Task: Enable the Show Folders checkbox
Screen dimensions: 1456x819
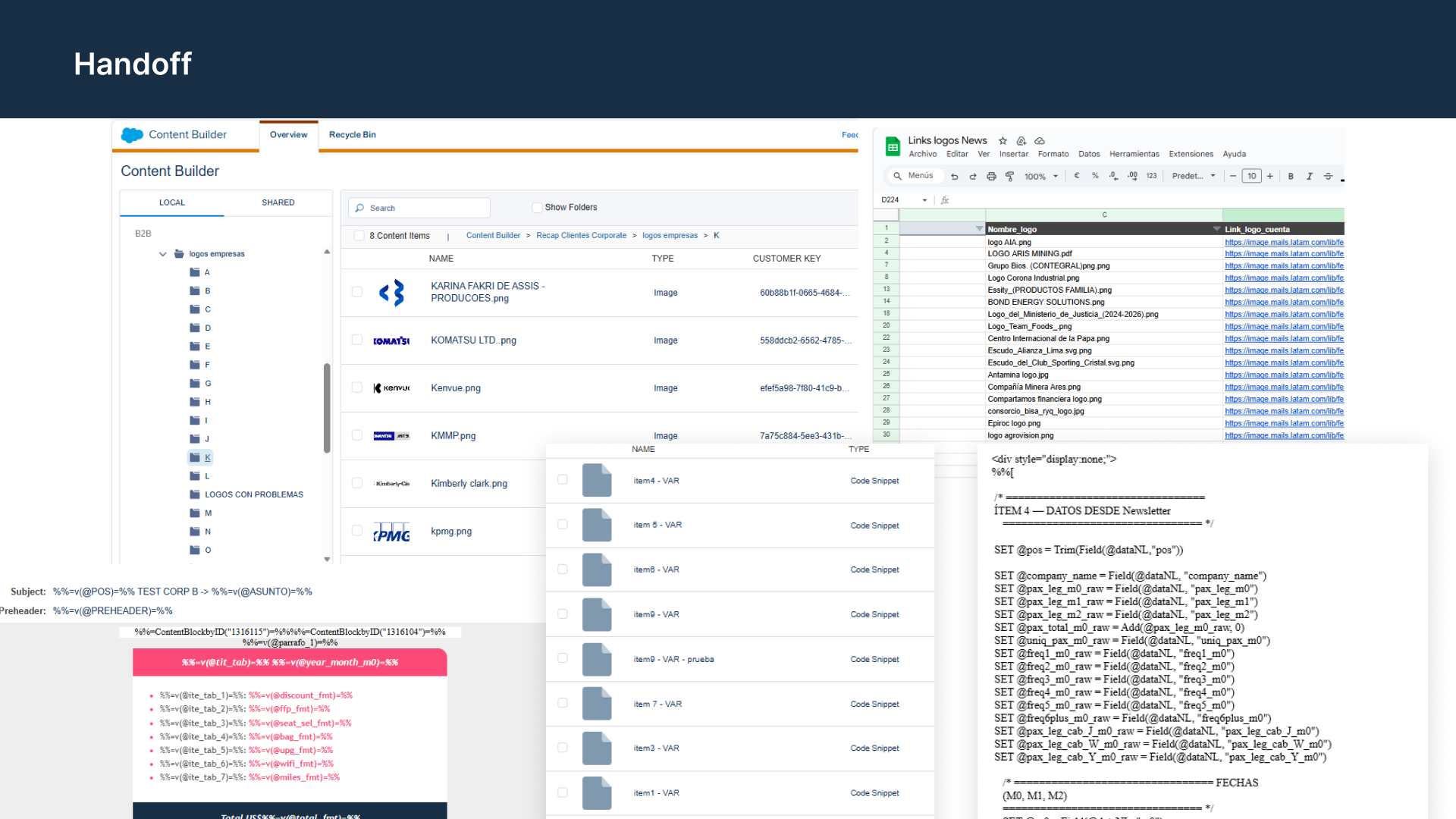Action: tap(537, 208)
